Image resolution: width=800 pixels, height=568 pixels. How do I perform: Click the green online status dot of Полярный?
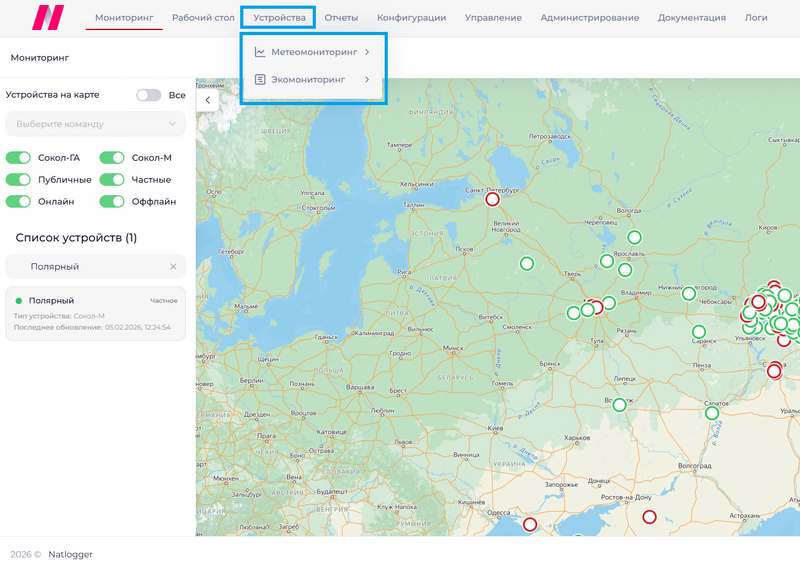[x=19, y=301]
